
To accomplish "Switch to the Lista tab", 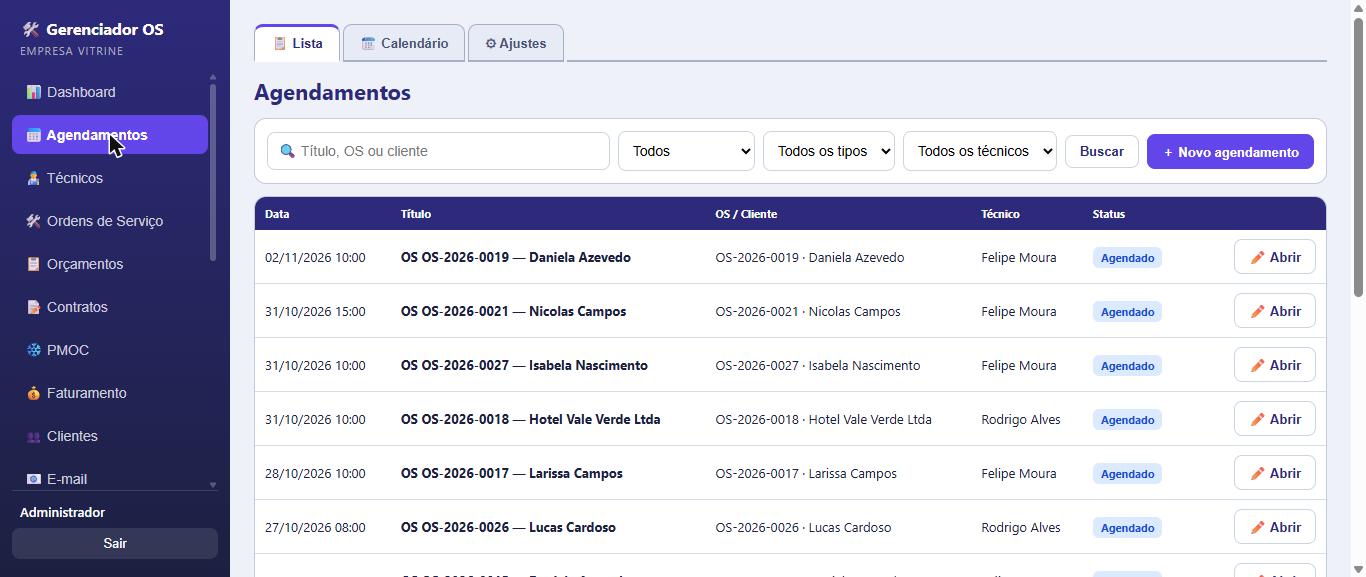I will click(x=297, y=43).
